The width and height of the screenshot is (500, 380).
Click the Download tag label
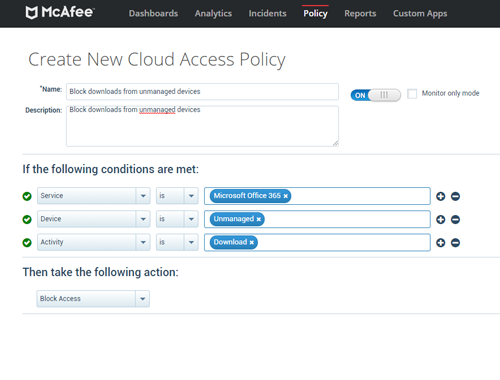pos(230,242)
